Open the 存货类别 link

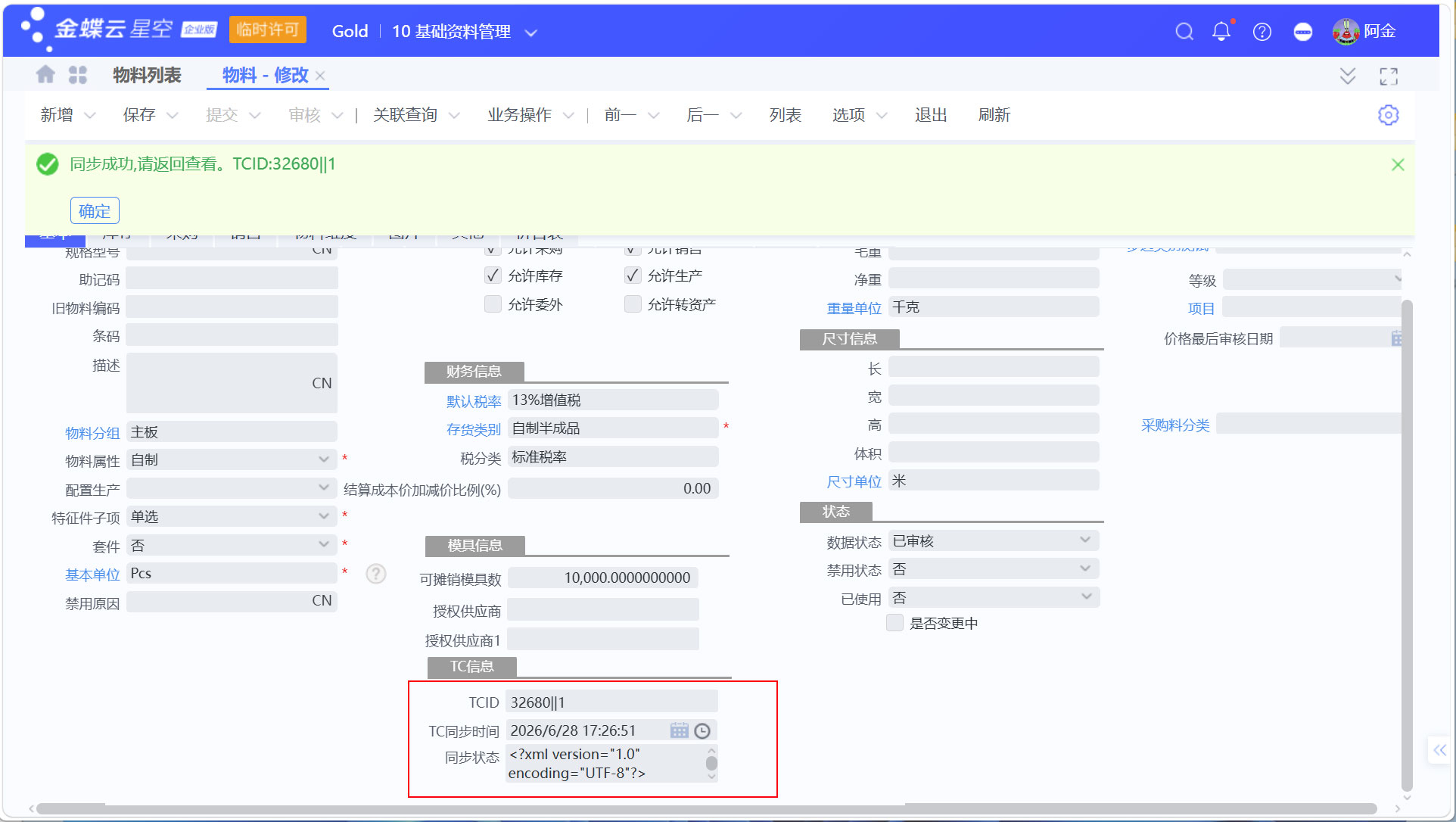pos(474,429)
